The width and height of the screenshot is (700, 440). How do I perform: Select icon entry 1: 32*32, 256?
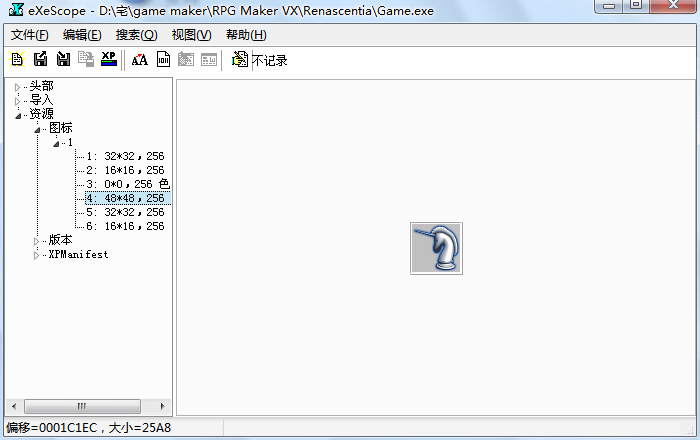click(x=125, y=156)
